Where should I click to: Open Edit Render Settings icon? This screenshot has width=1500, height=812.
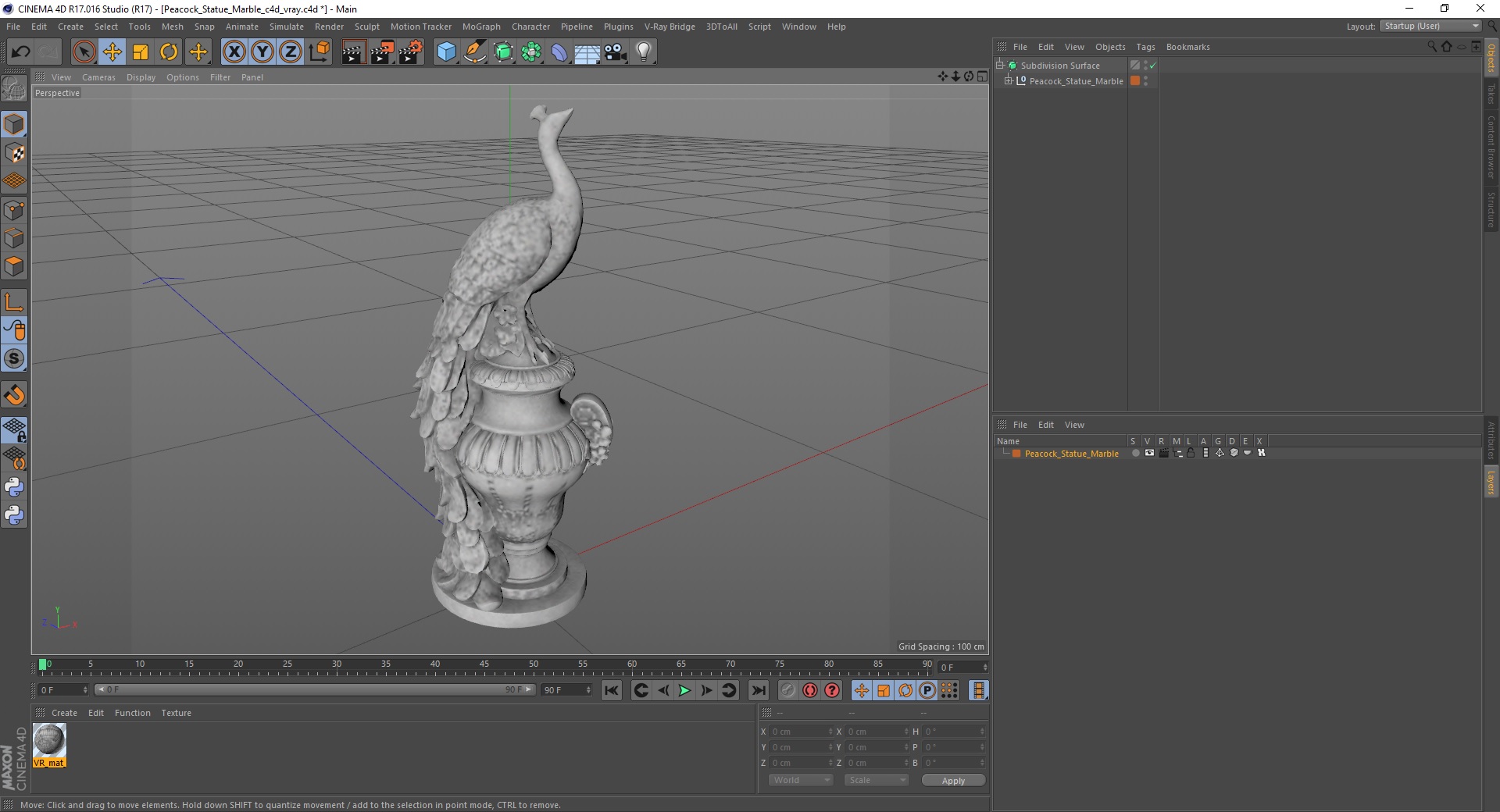tap(411, 52)
